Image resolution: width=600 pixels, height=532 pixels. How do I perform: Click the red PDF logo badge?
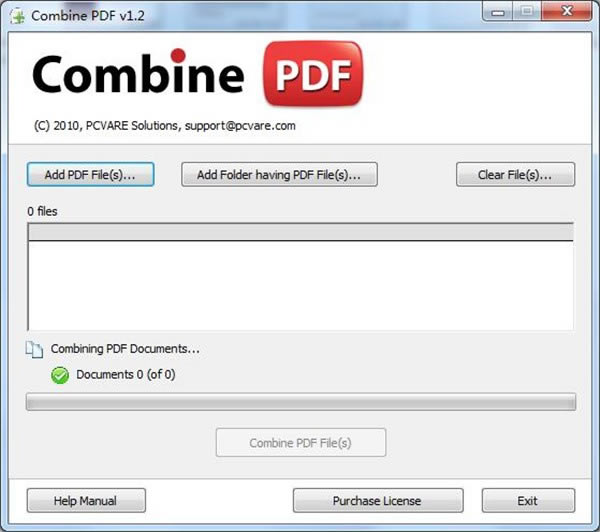pyautogui.click(x=313, y=73)
